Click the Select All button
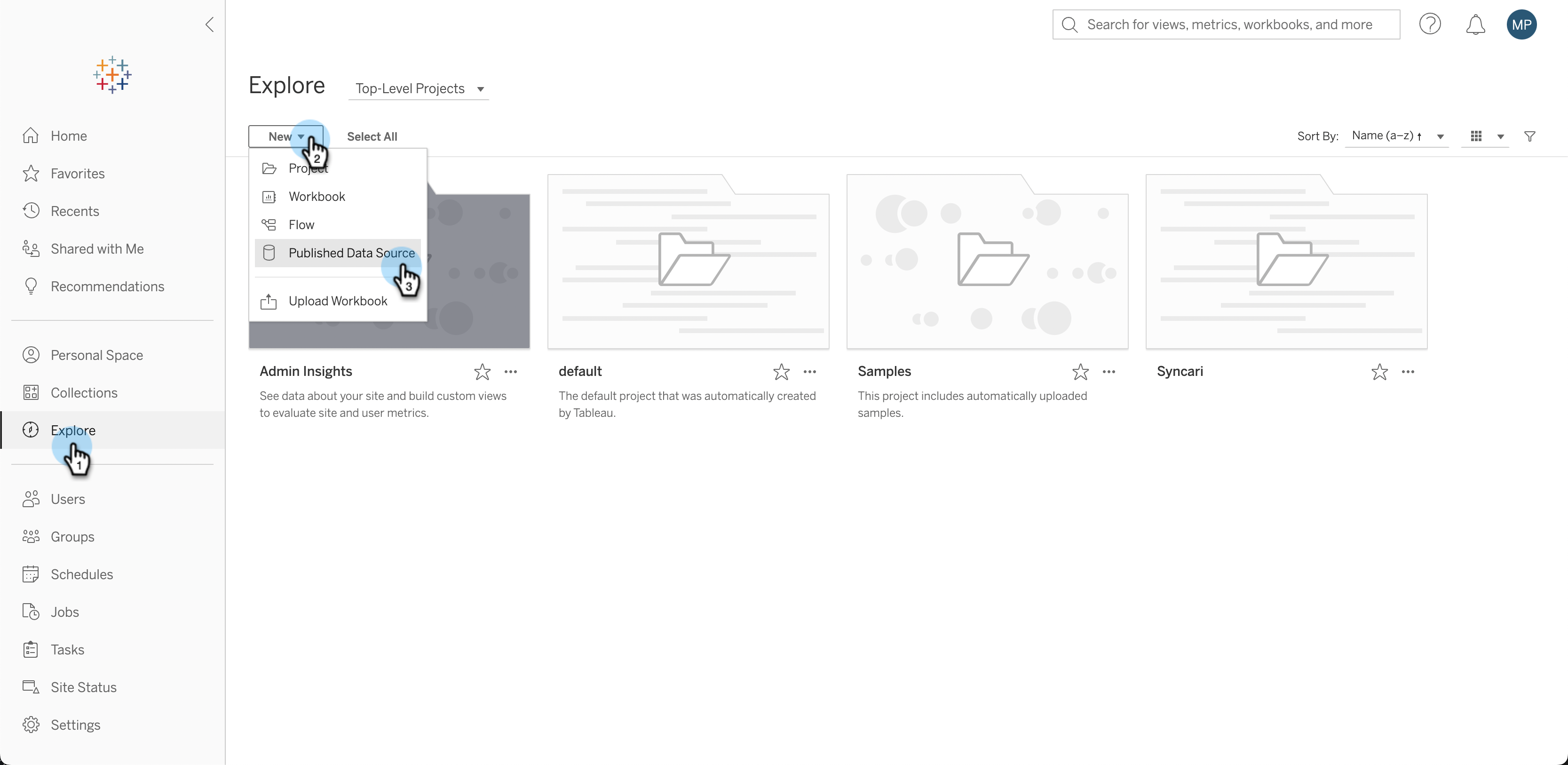 point(372,136)
